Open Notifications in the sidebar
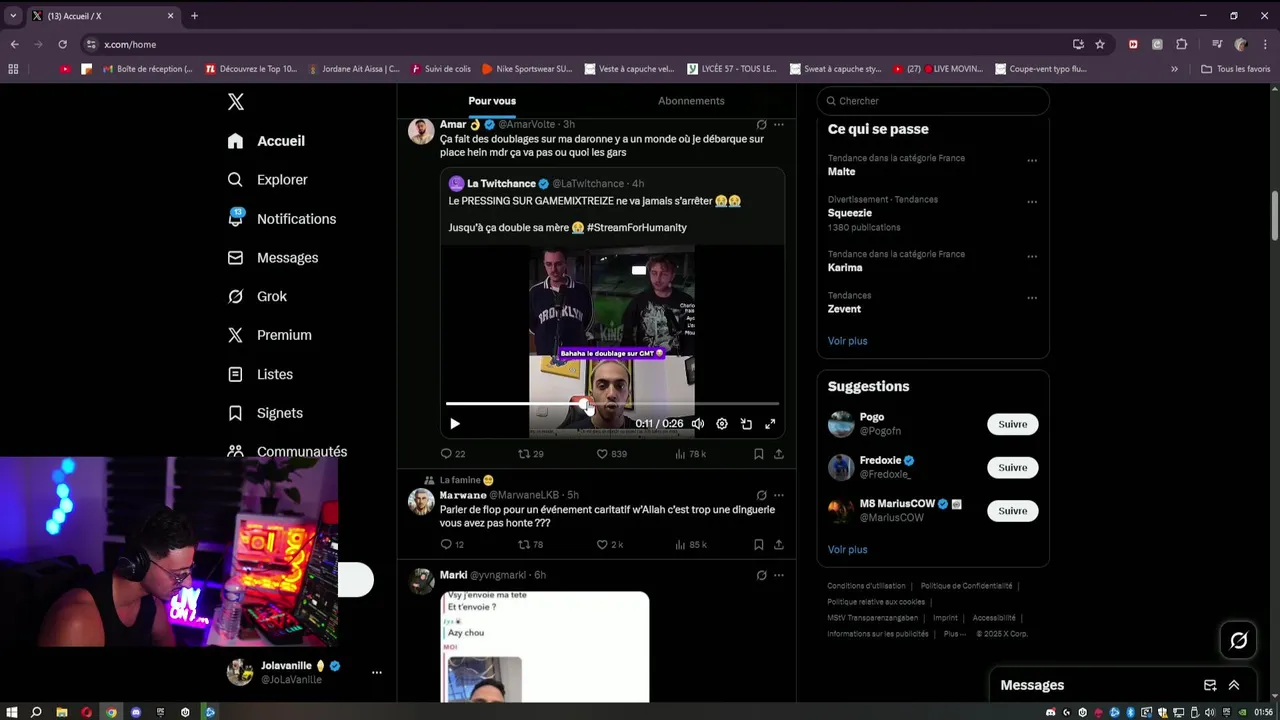The width and height of the screenshot is (1280, 720). tap(281, 219)
